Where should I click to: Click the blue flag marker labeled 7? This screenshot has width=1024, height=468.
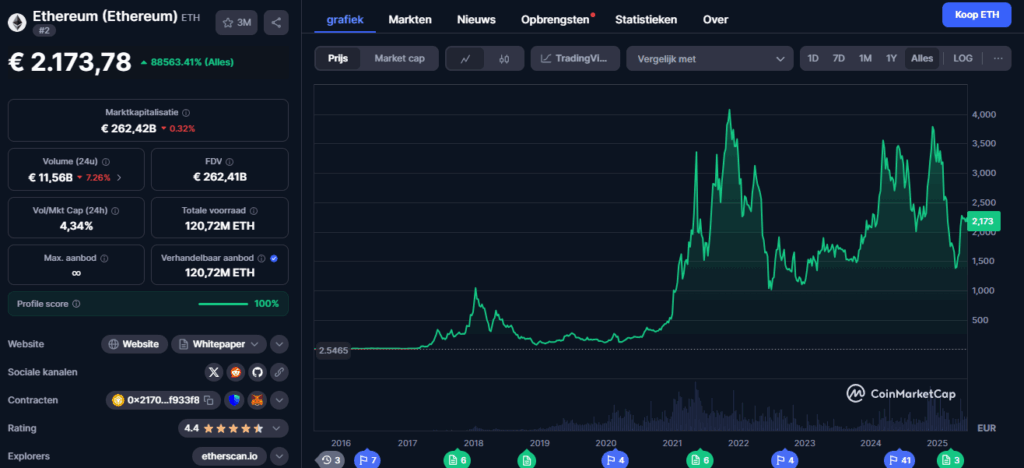point(367,460)
